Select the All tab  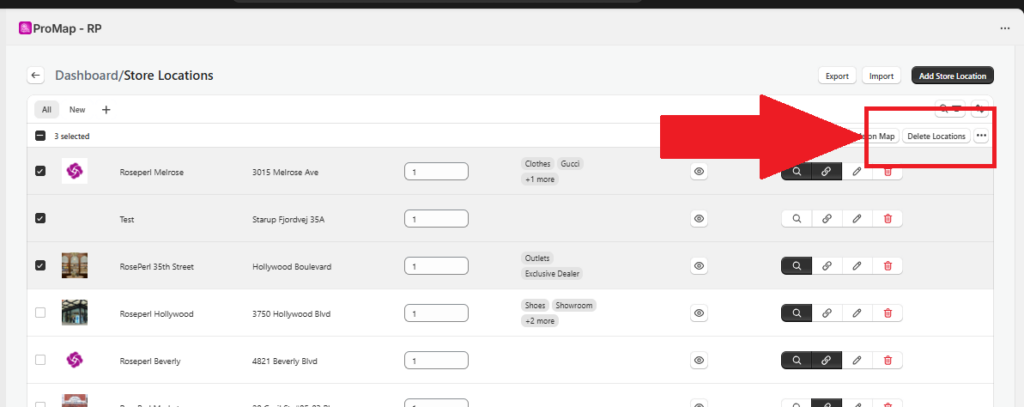click(46, 110)
